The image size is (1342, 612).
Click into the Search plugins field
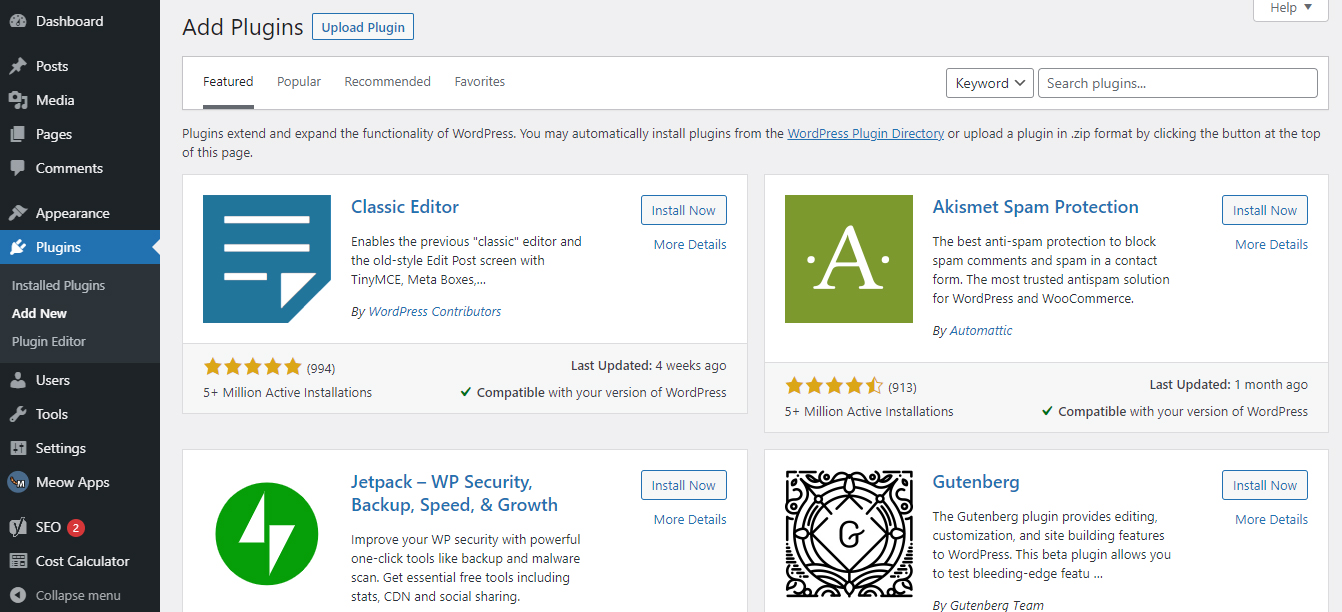pyautogui.click(x=1178, y=83)
